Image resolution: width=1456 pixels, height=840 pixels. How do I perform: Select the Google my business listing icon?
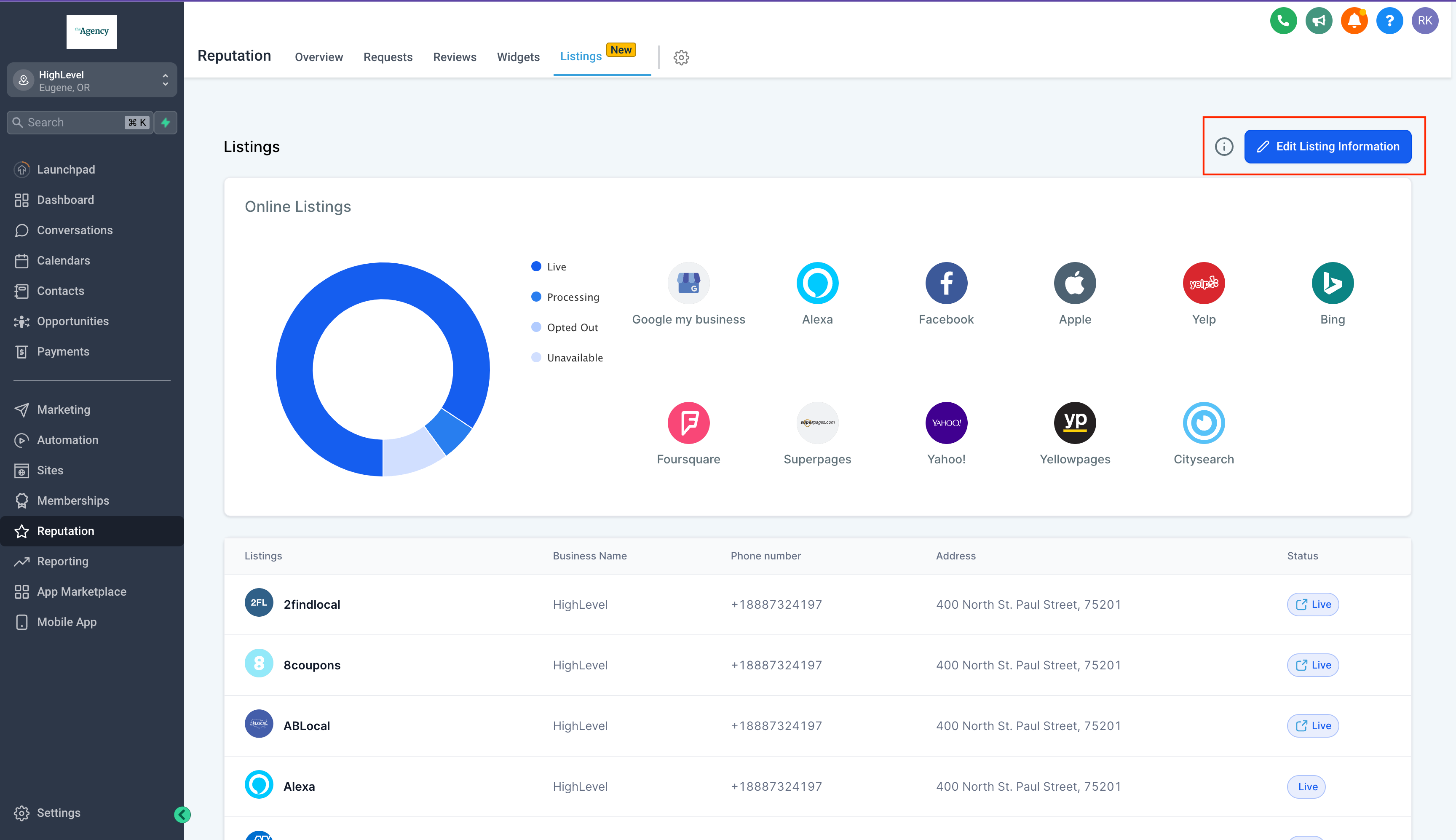[x=688, y=283]
